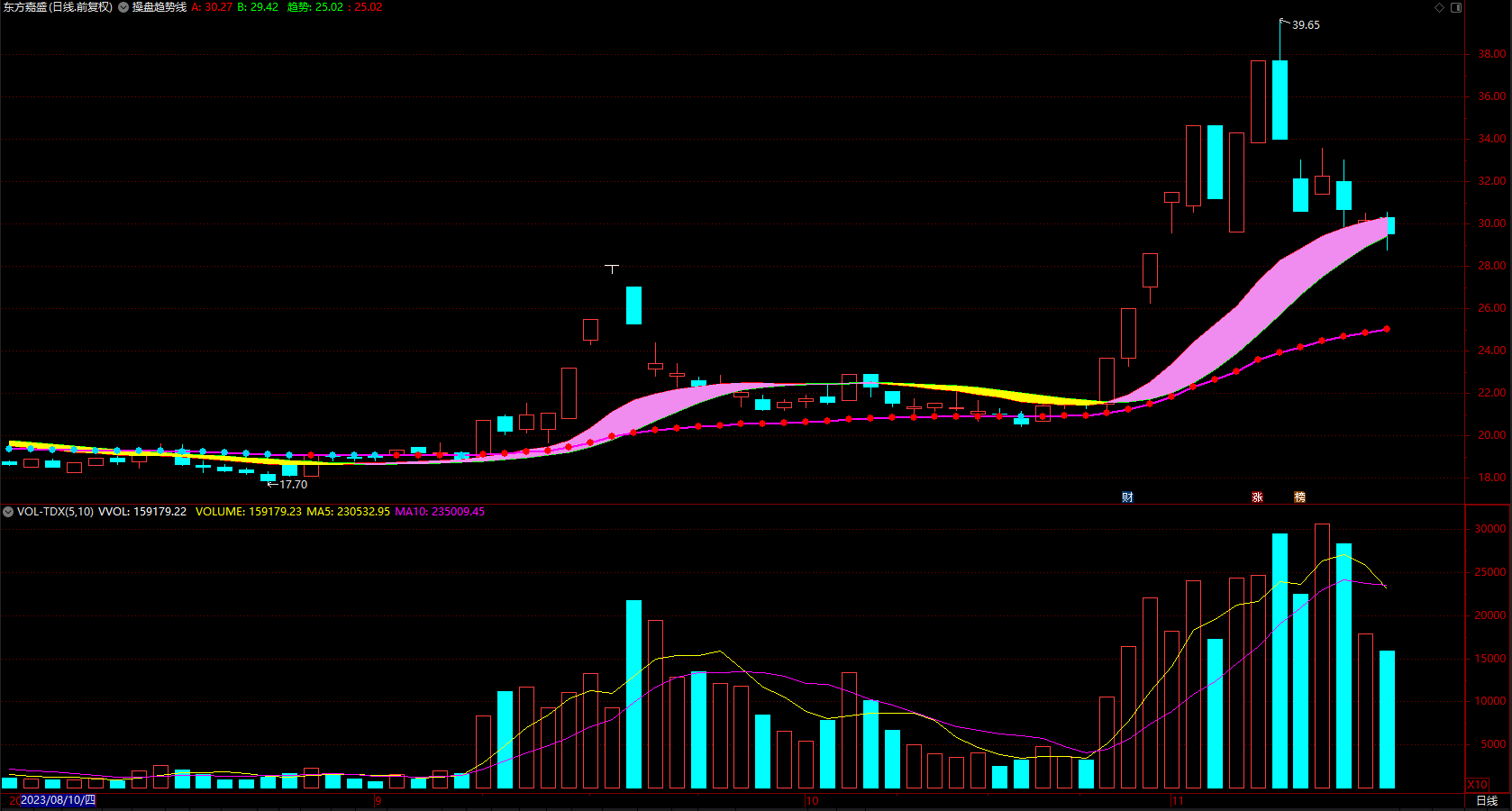This screenshot has width=1512, height=811.
Task: Click the 30.00 price axis label
Action: point(1491,223)
